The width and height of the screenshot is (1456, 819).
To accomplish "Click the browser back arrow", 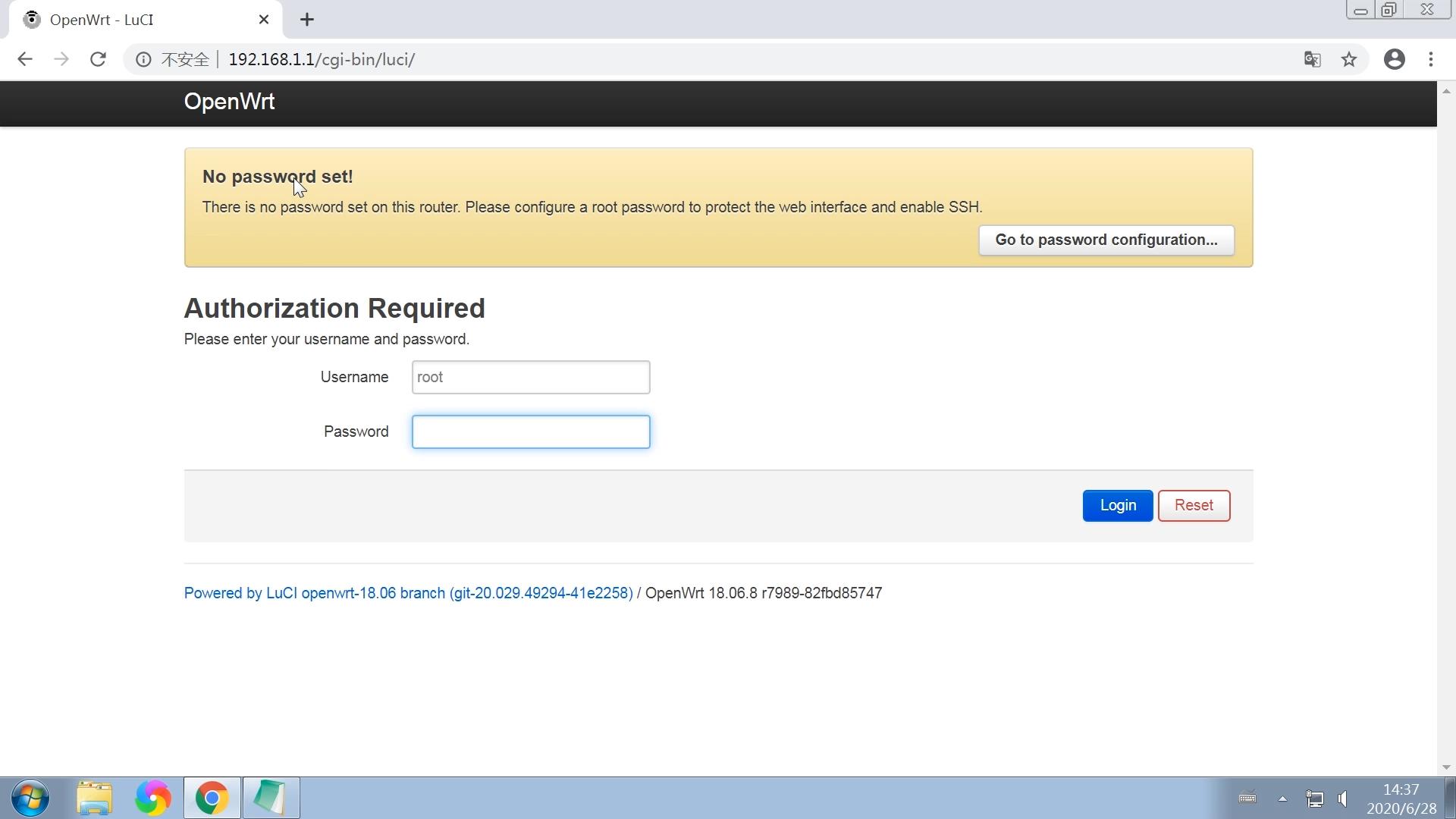I will pyautogui.click(x=25, y=59).
